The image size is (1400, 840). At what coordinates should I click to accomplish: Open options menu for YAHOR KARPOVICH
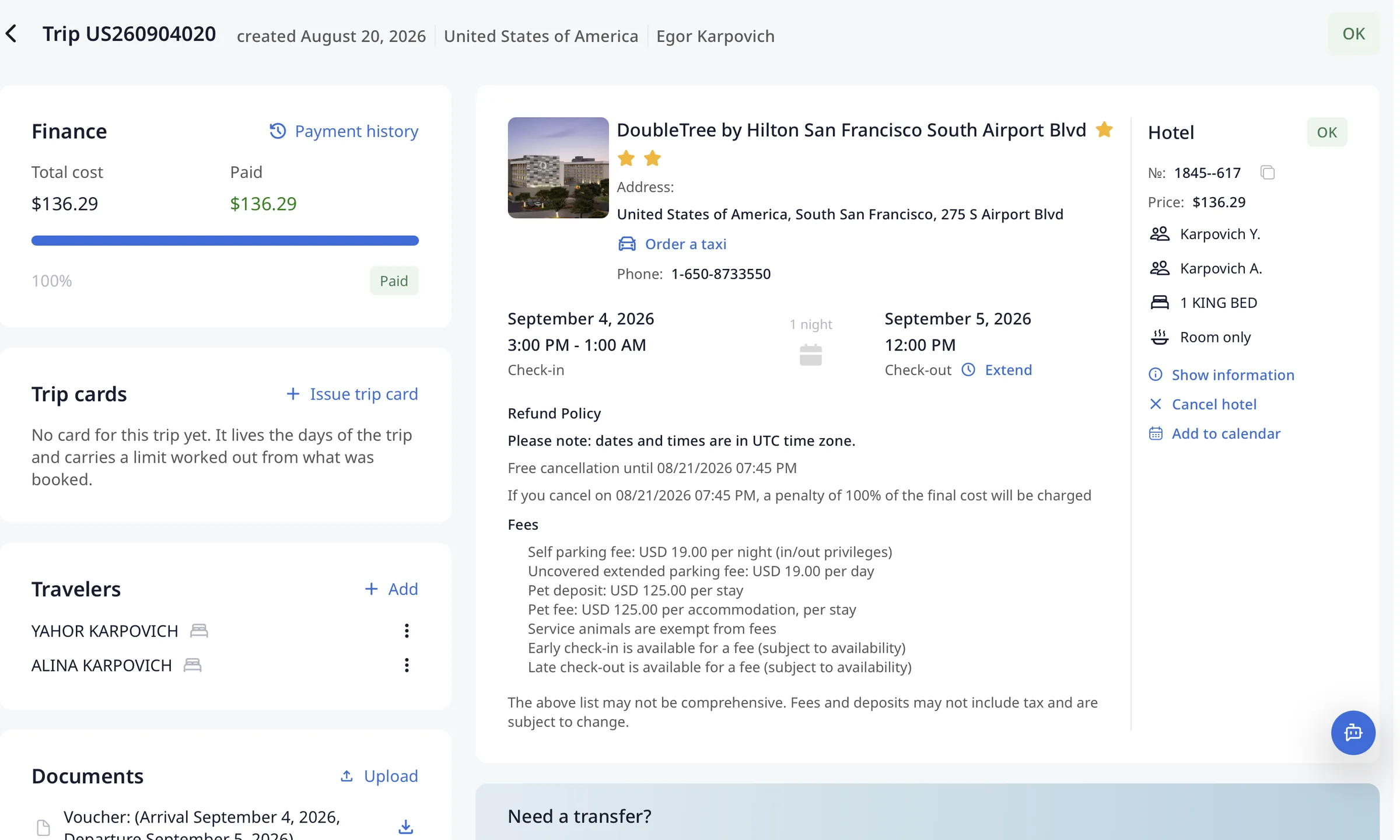(x=407, y=631)
